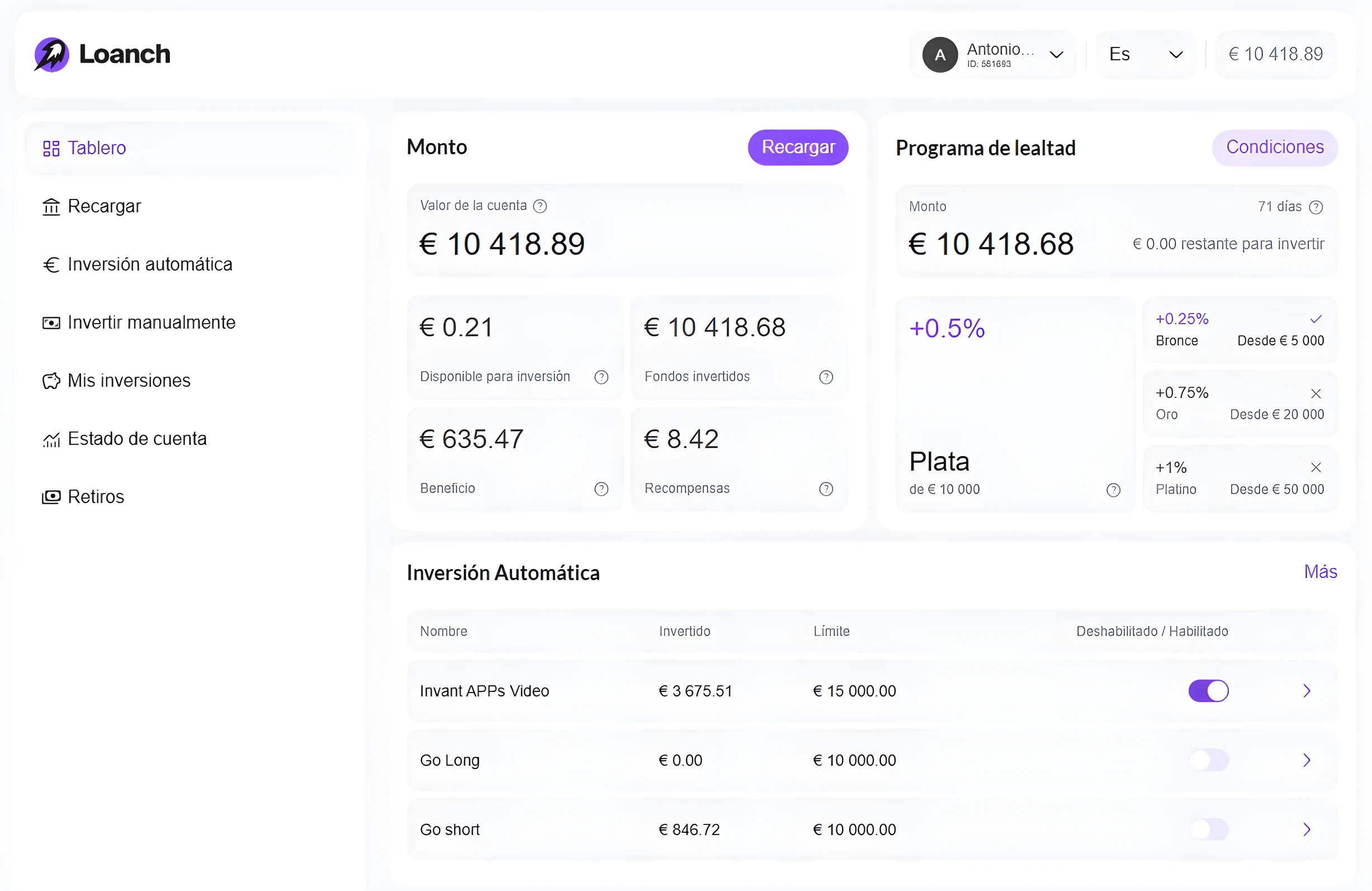Viewport: 1372px width, 891px height.
Task: Enable the Go Long strategy toggle
Action: coord(1208,760)
